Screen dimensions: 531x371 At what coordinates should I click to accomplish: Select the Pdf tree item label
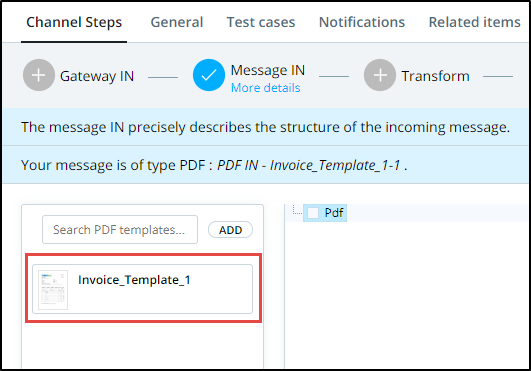334,213
